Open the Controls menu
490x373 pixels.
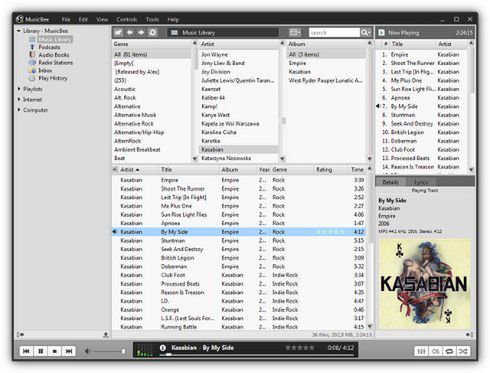coord(127,20)
